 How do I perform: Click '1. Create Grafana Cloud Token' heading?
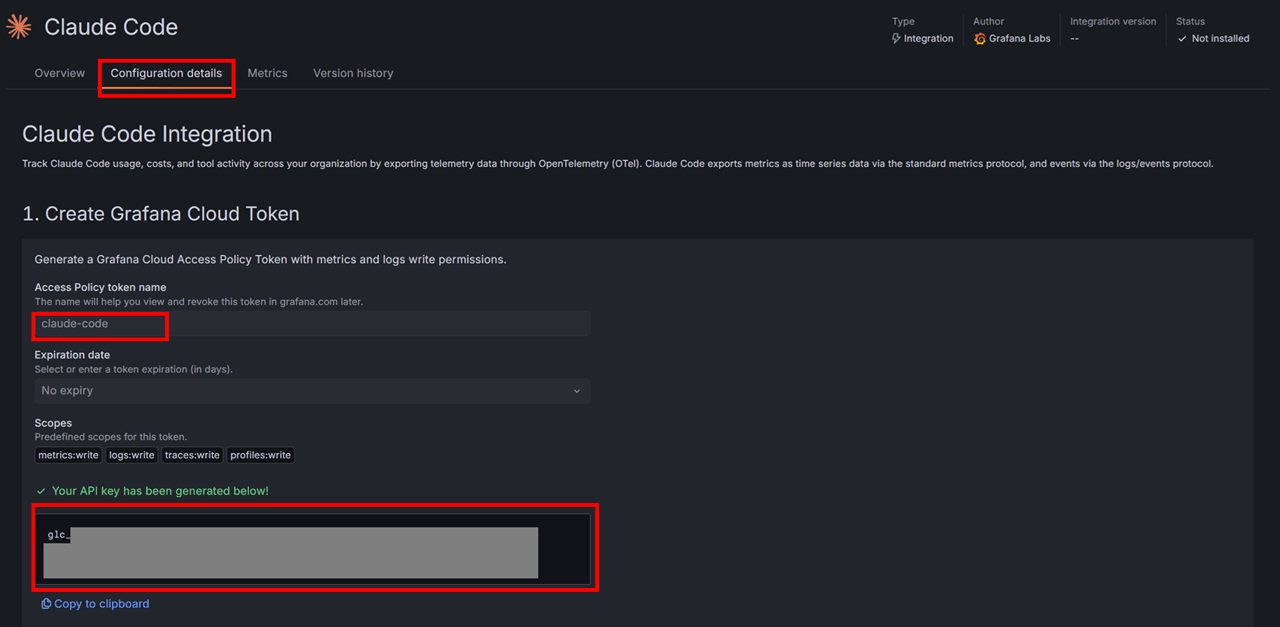pos(161,213)
